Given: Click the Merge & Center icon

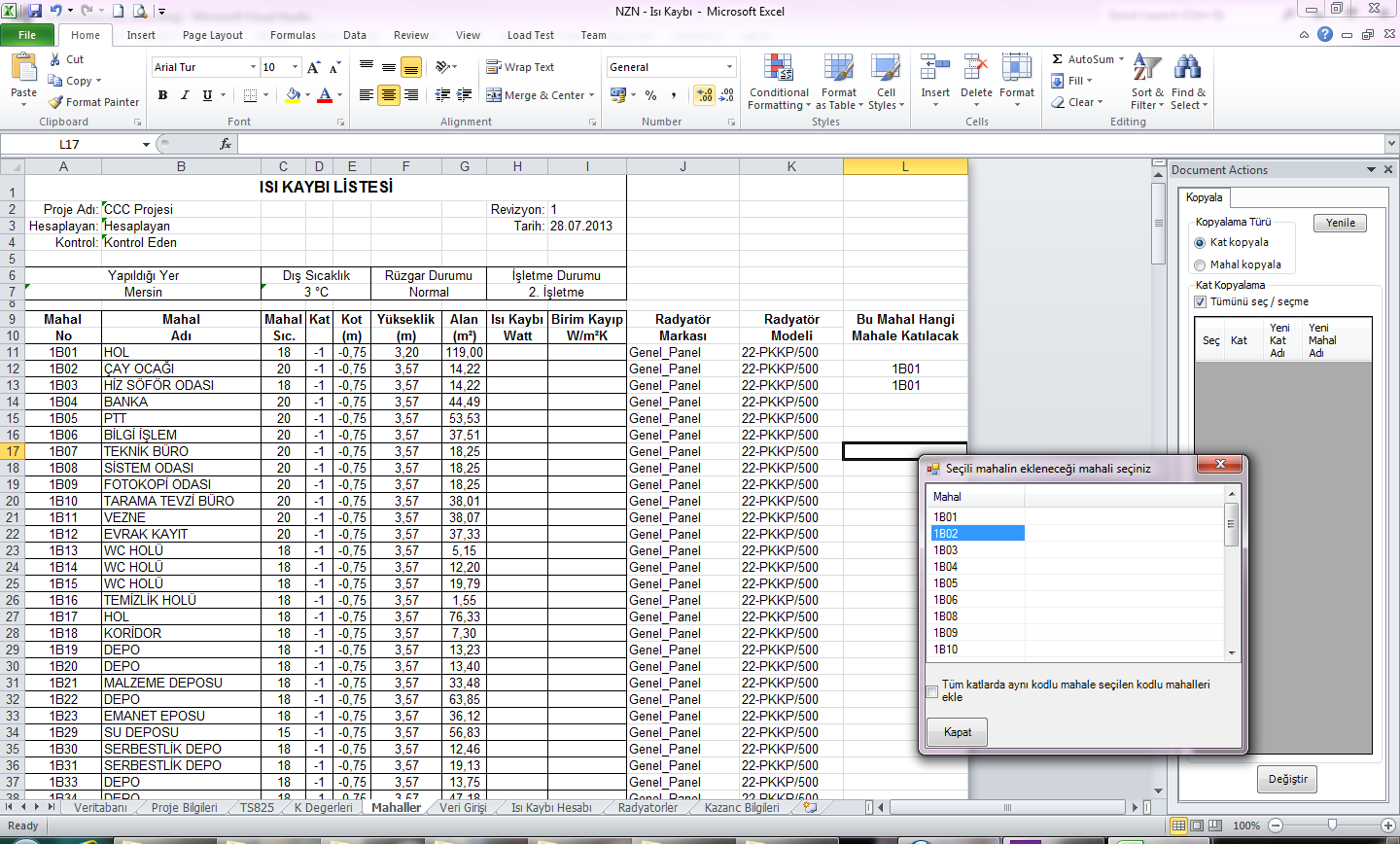Looking at the screenshot, I should point(495,95).
